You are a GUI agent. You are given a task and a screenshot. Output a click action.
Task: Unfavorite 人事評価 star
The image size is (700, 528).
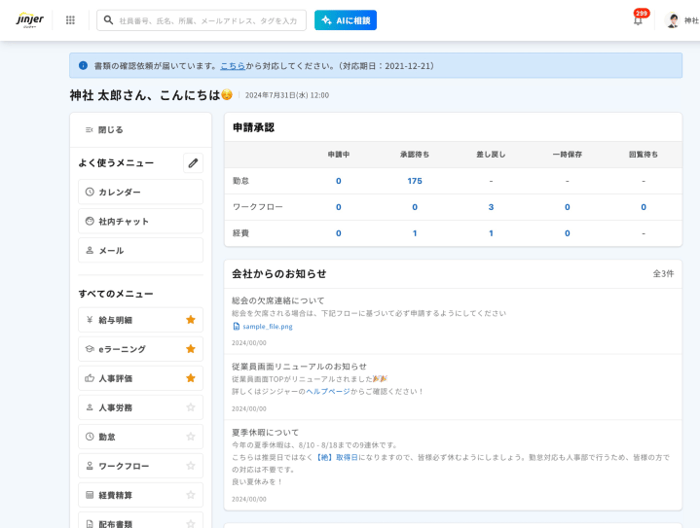pos(191,378)
